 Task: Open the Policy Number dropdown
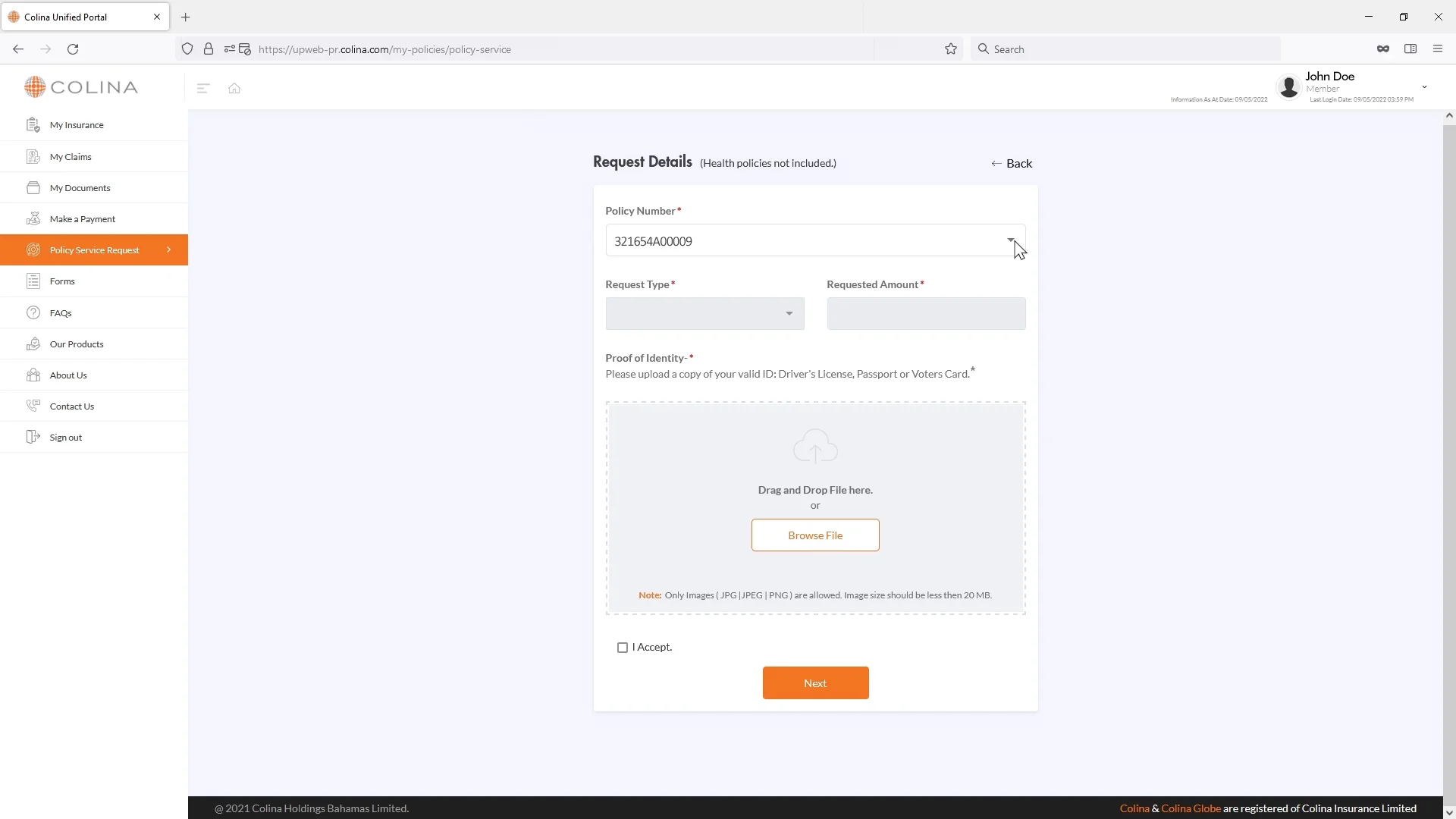(814, 241)
